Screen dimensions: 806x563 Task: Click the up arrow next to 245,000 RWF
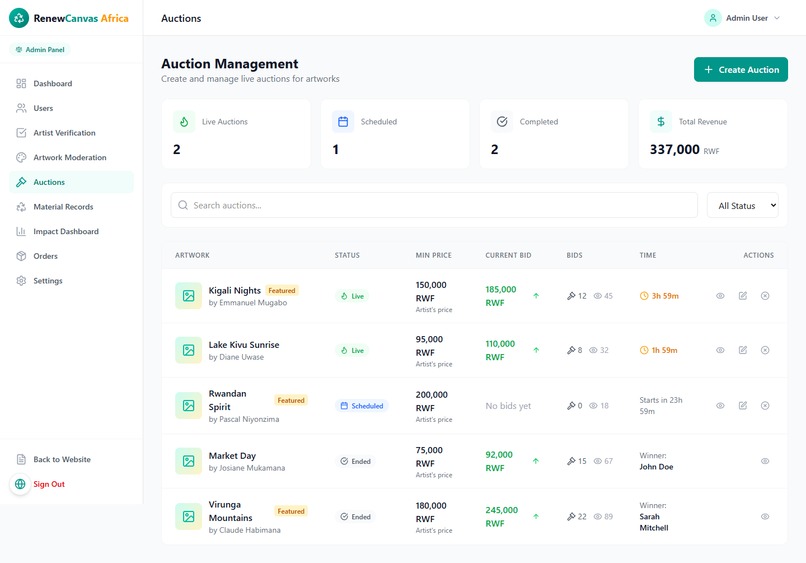click(536, 517)
